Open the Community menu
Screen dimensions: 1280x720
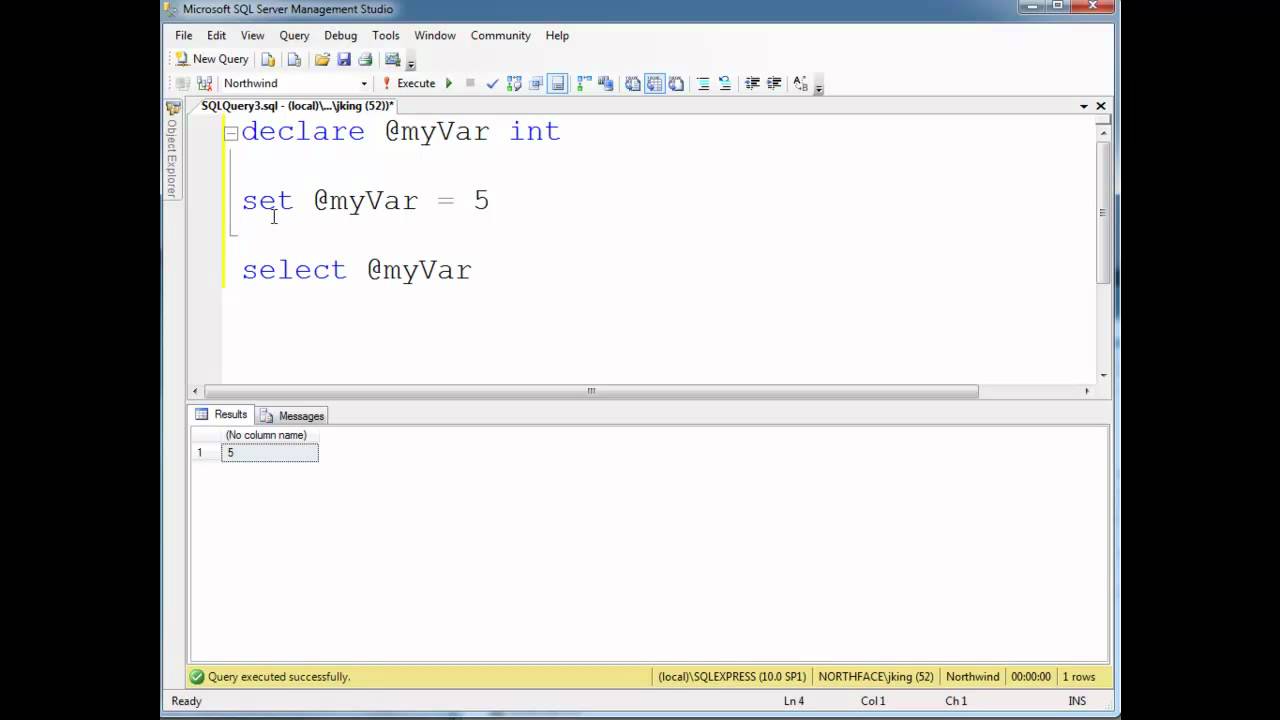pos(501,35)
